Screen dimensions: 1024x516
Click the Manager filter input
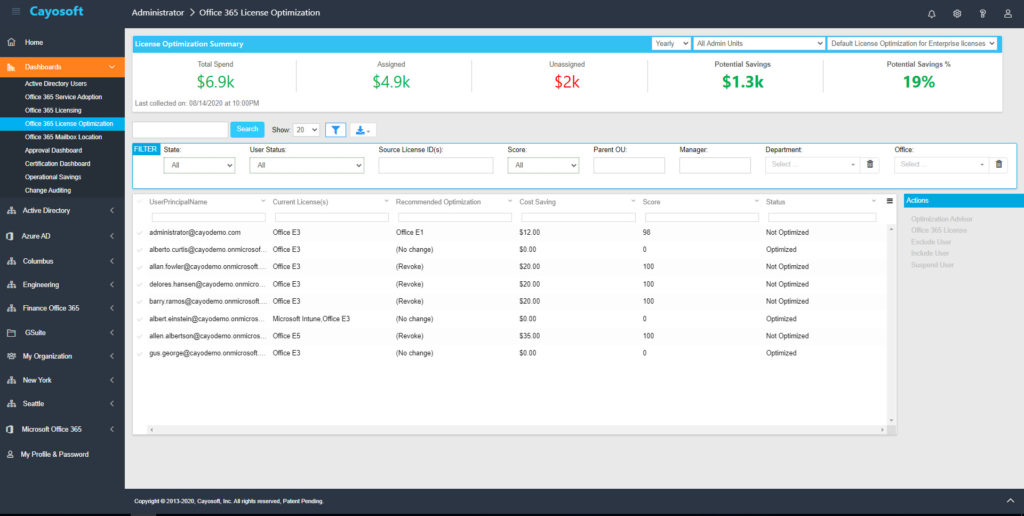tap(714, 165)
